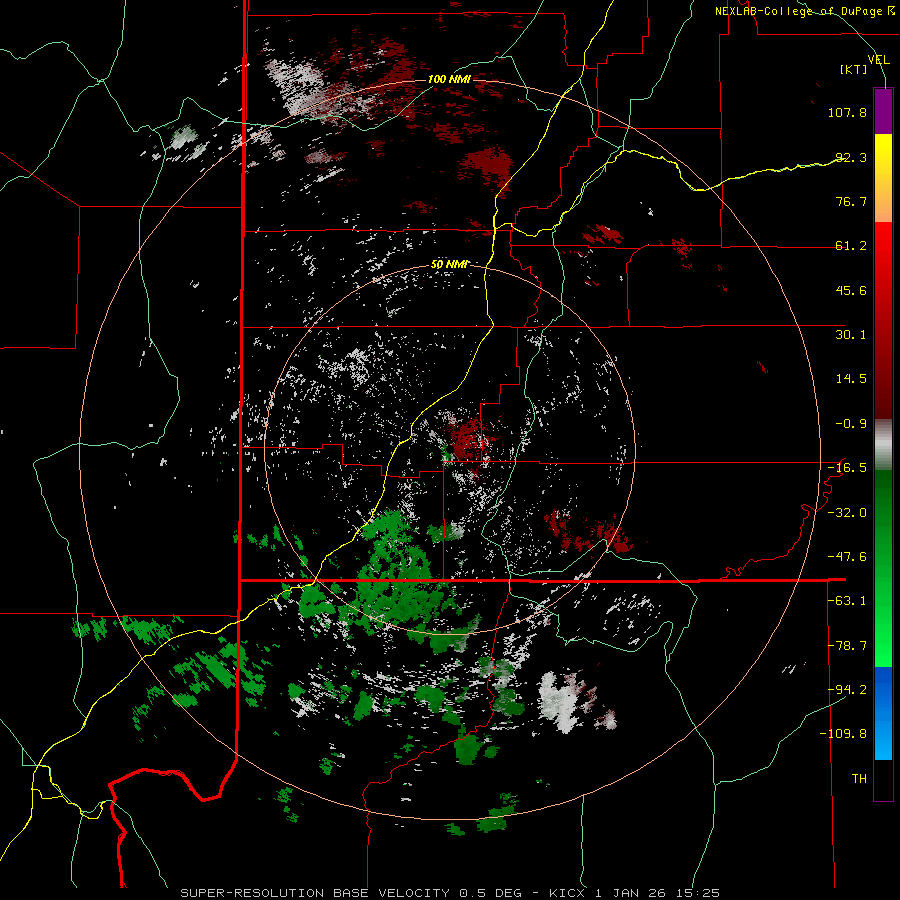
Task: Click the -47.6 velocity scale value
Action: click(847, 557)
